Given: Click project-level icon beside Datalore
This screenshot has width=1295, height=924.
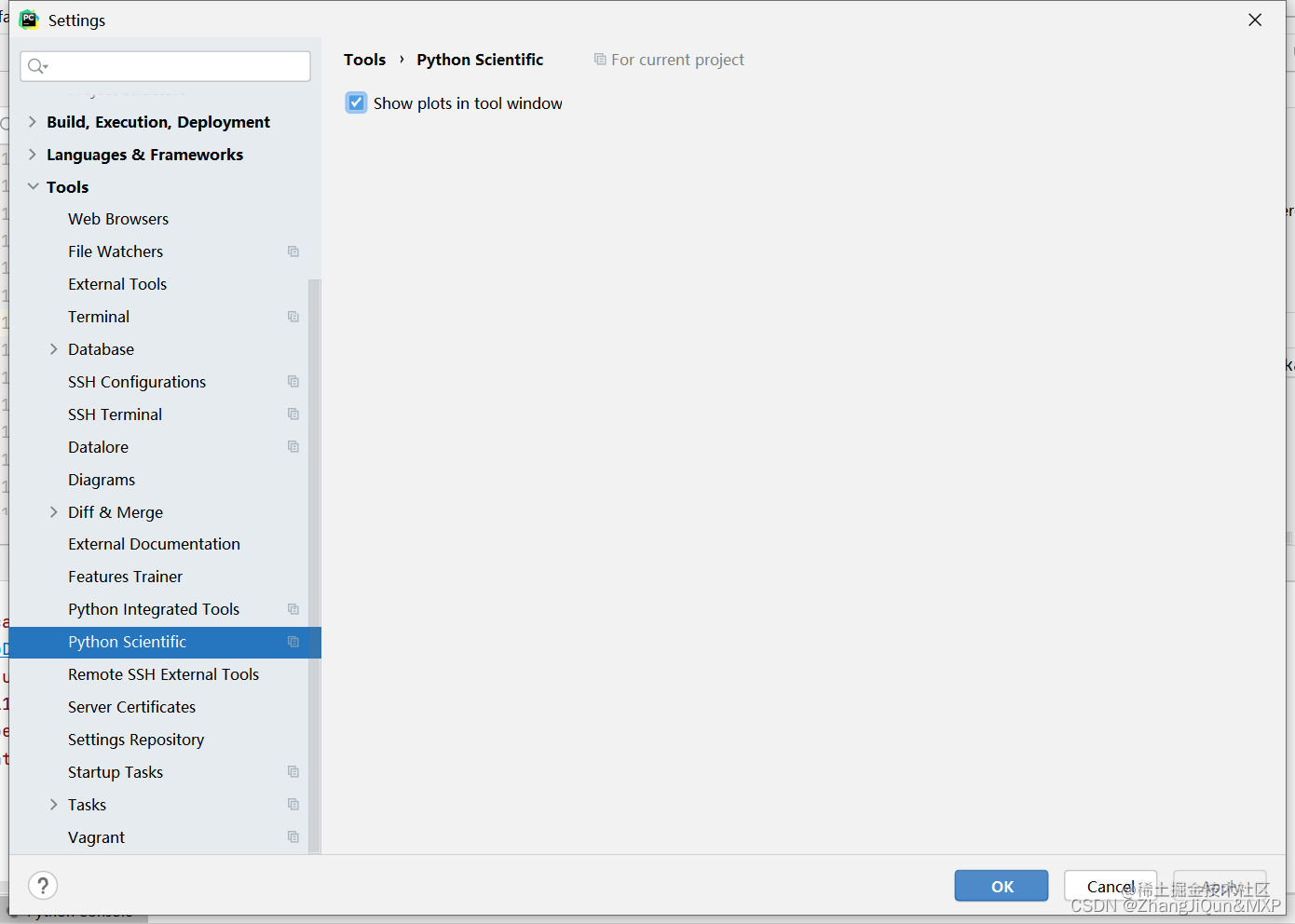Looking at the screenshot, I should click(293, 447).
